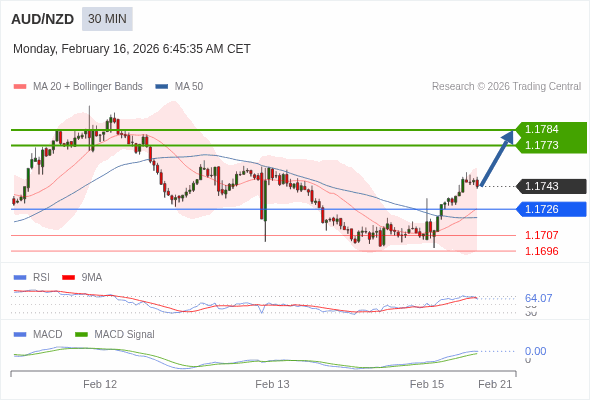
Task: Click the MACD legend swatch
Action: click(x=20, y=335)
